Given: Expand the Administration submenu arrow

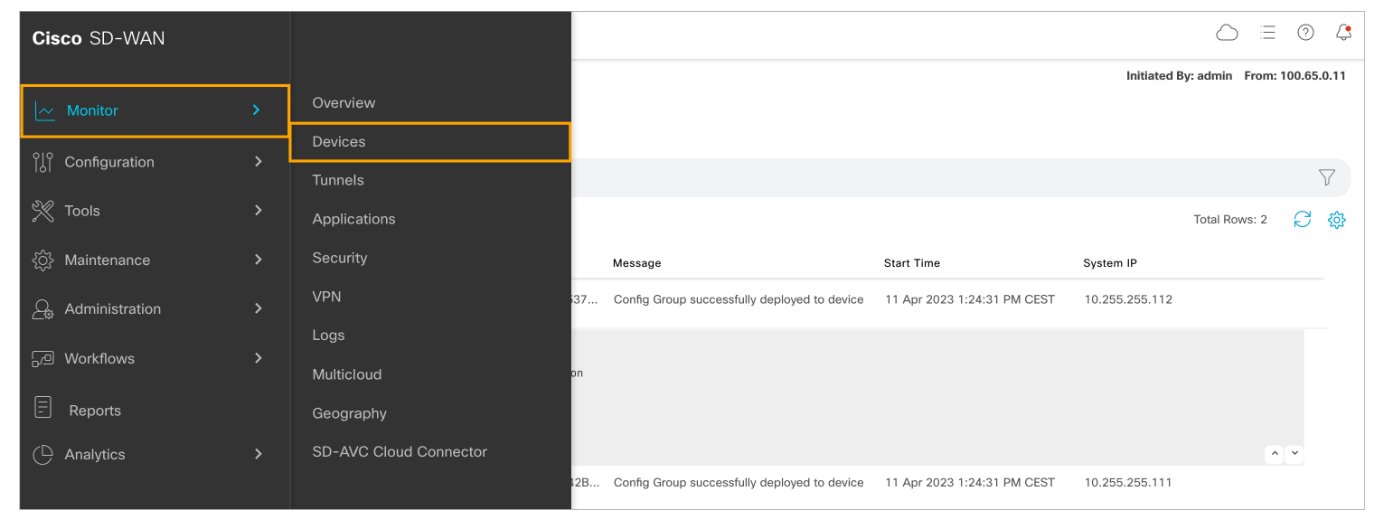Looking at the screenshot, I should pyautogui.click(x=258, y=309).
